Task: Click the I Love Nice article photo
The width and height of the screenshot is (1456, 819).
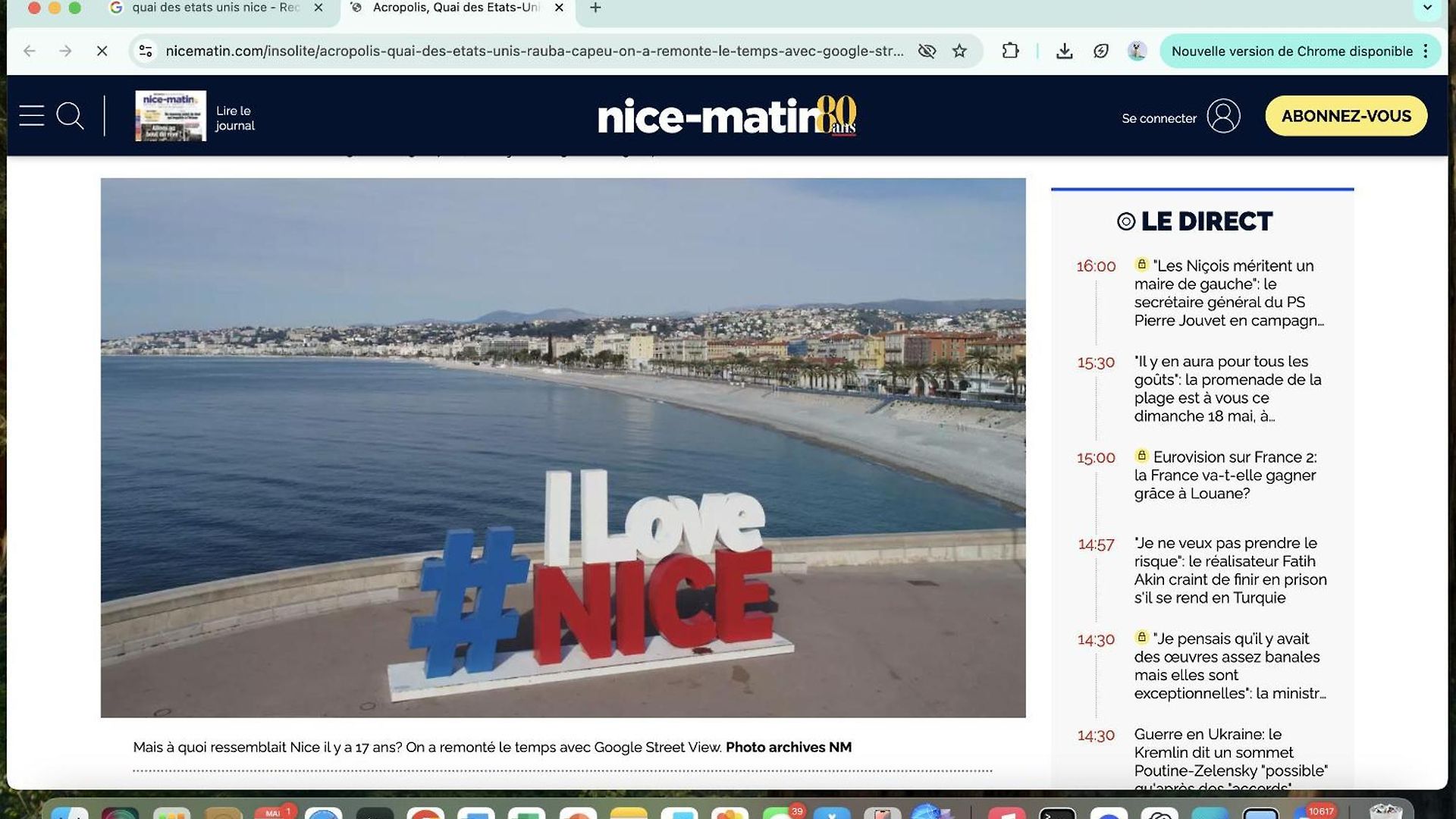Action: click(x=563, y=447)
